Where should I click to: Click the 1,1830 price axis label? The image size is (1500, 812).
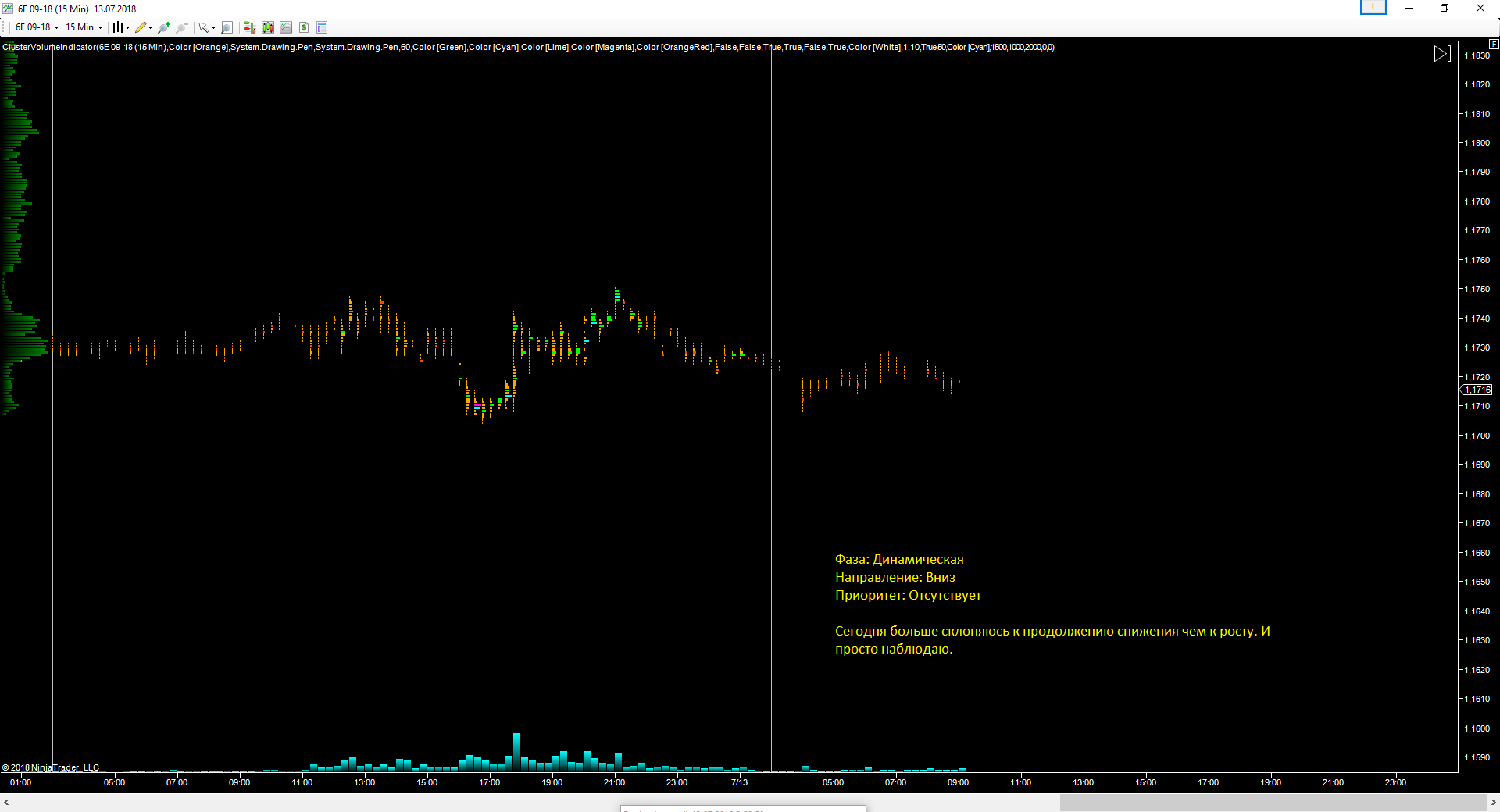1477,55
